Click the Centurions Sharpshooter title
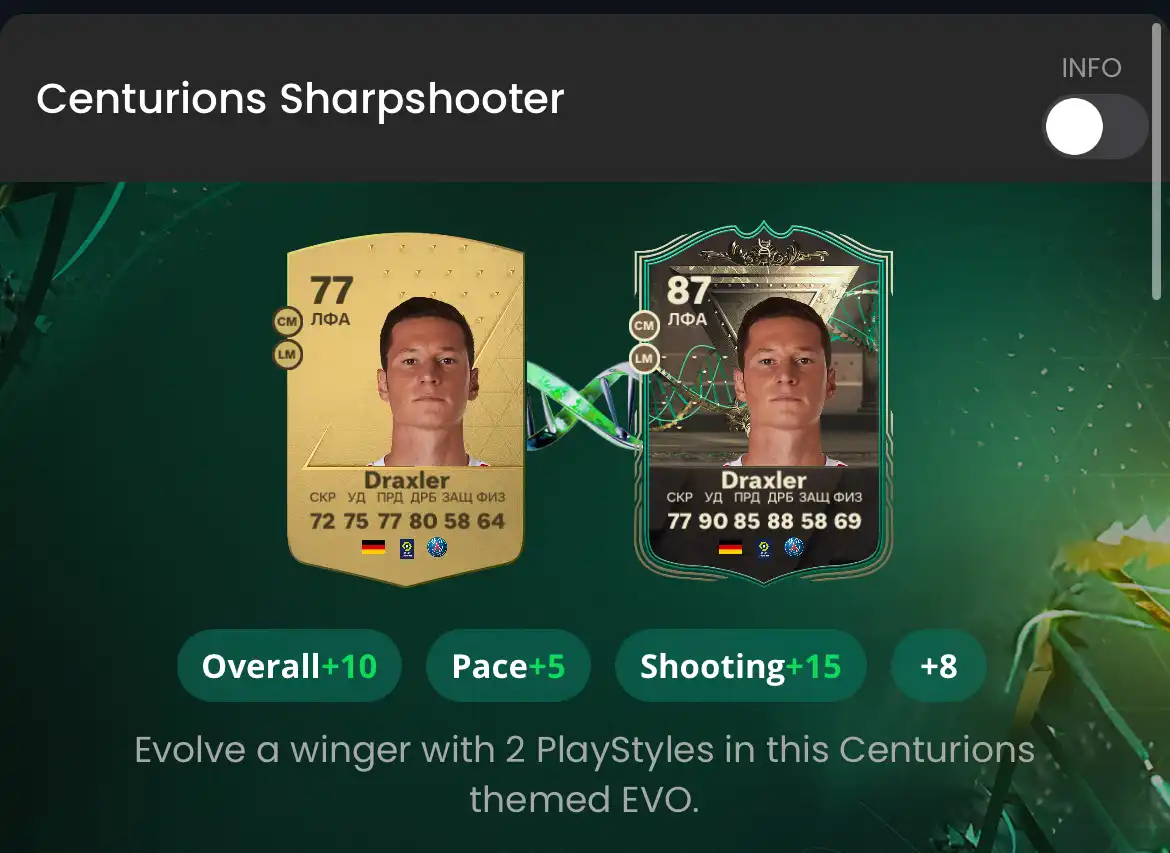Viewport: 1170px width, 853px height. [300, 99]
